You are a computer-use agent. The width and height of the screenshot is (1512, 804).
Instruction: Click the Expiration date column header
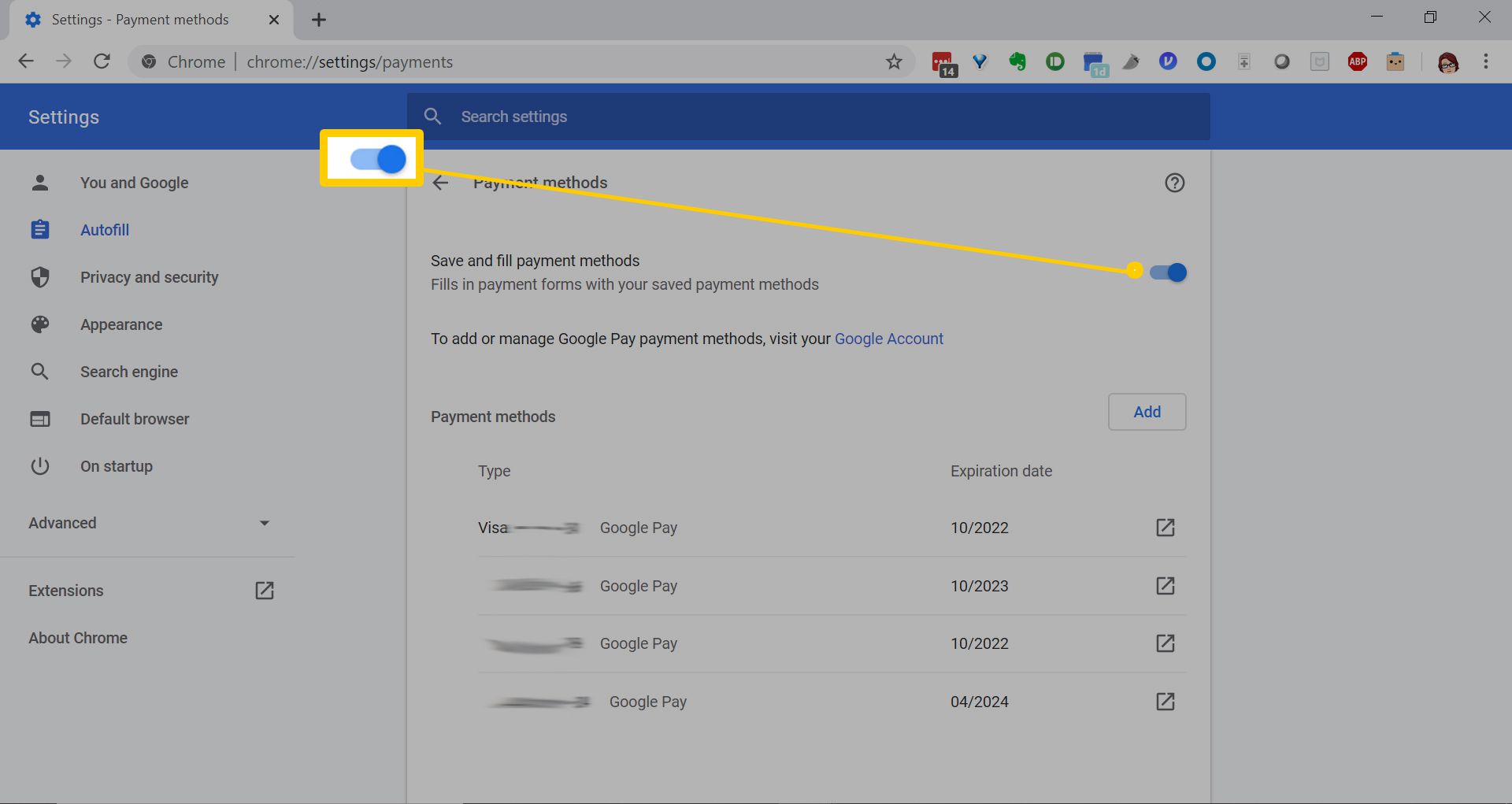click(1001, 471)
